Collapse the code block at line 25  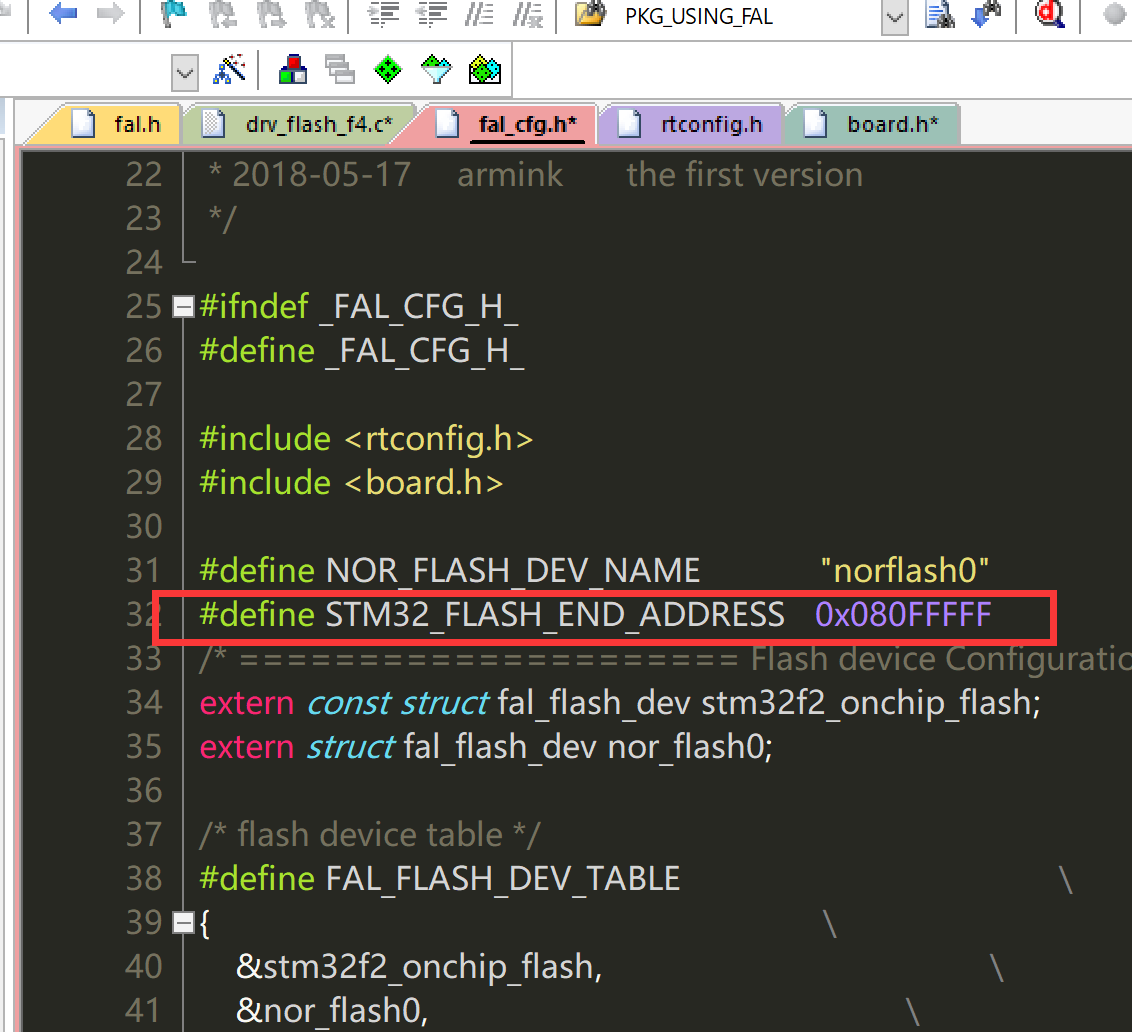coord(182,306)
